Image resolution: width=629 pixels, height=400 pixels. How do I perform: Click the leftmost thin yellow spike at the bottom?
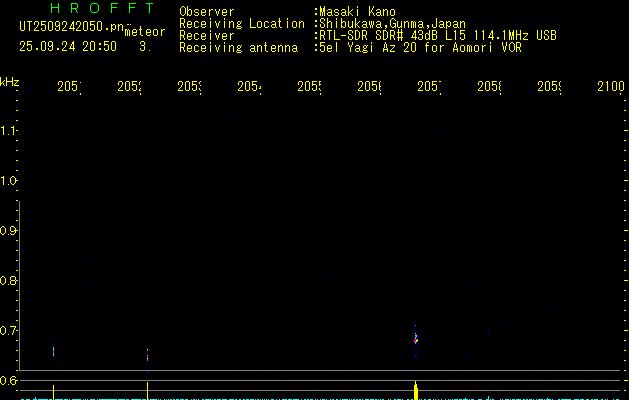(x=53, y=392)
